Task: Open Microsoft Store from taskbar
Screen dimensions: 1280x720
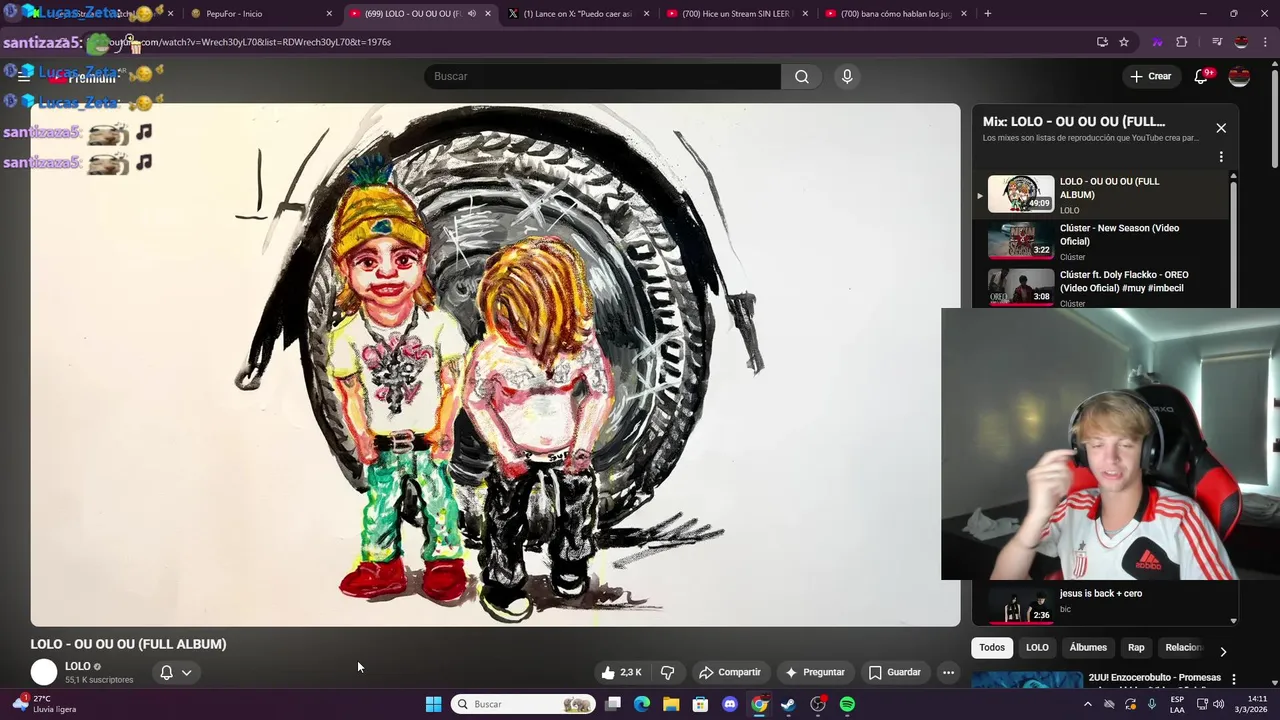Action: coord(701,704)
